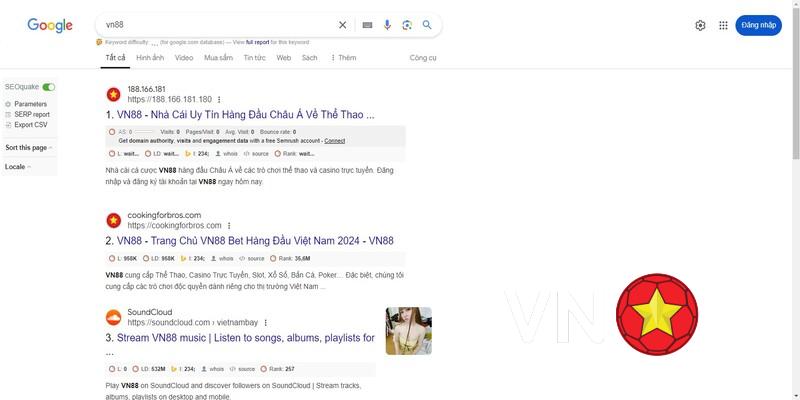Open result VN88 - Nhà Cái Uy Tín
Screen dimensions: 800x400
pos(245,115)
